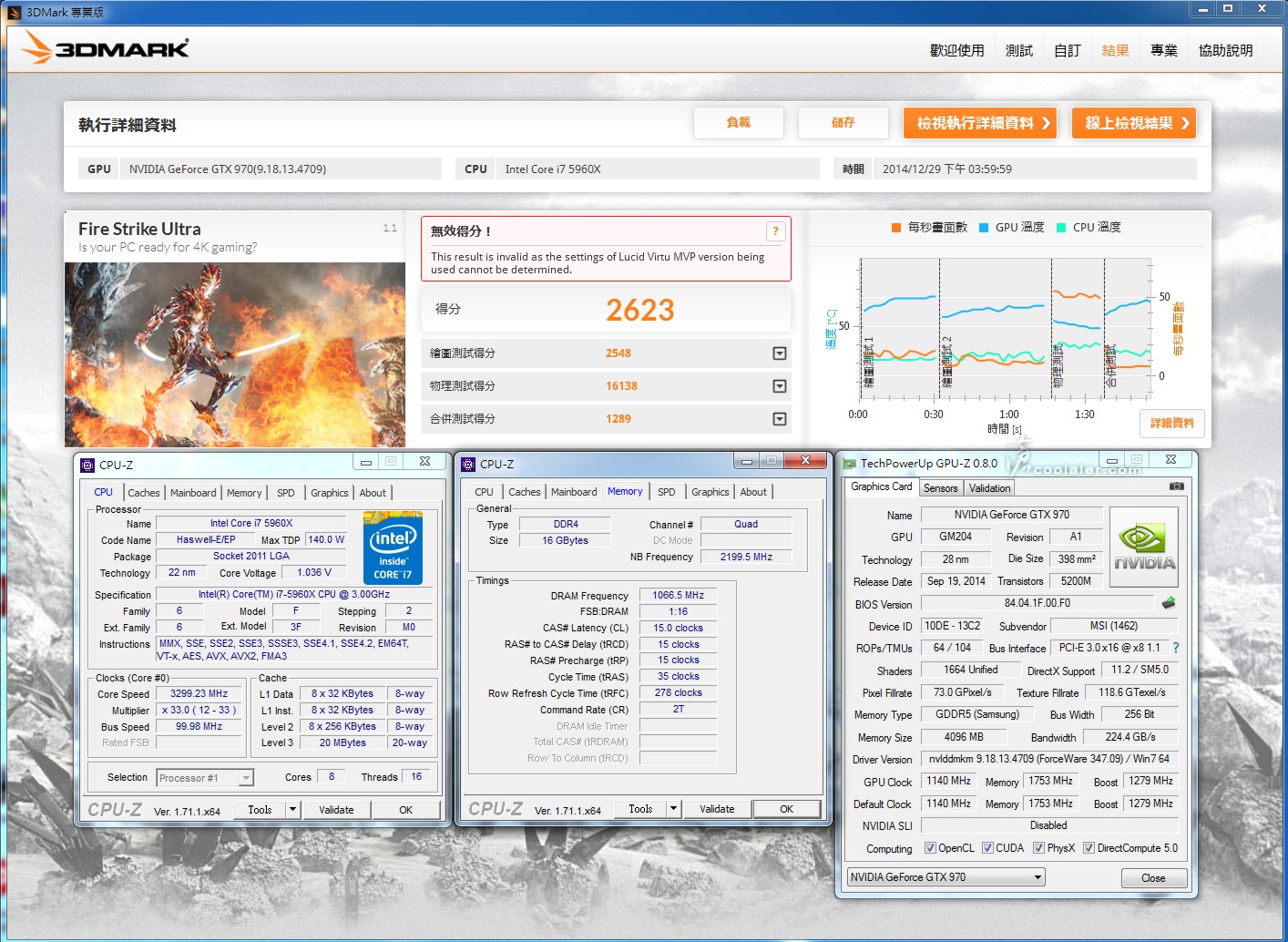1288x942 pixels.
Task: Click Tools button in CPU-Z CPU window
Action: (x=261, y=810)
